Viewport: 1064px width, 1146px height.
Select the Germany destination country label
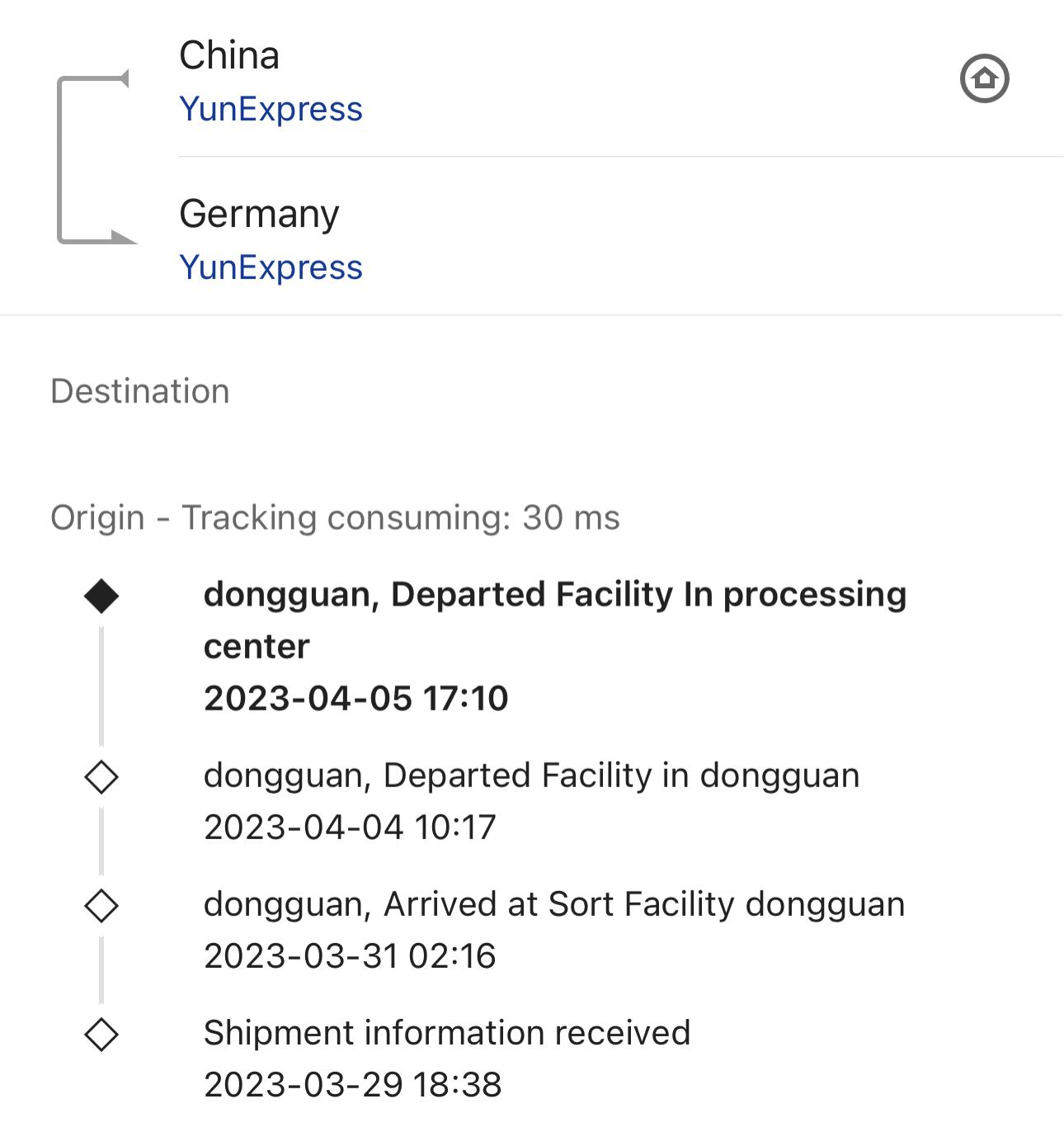[259, 215]
